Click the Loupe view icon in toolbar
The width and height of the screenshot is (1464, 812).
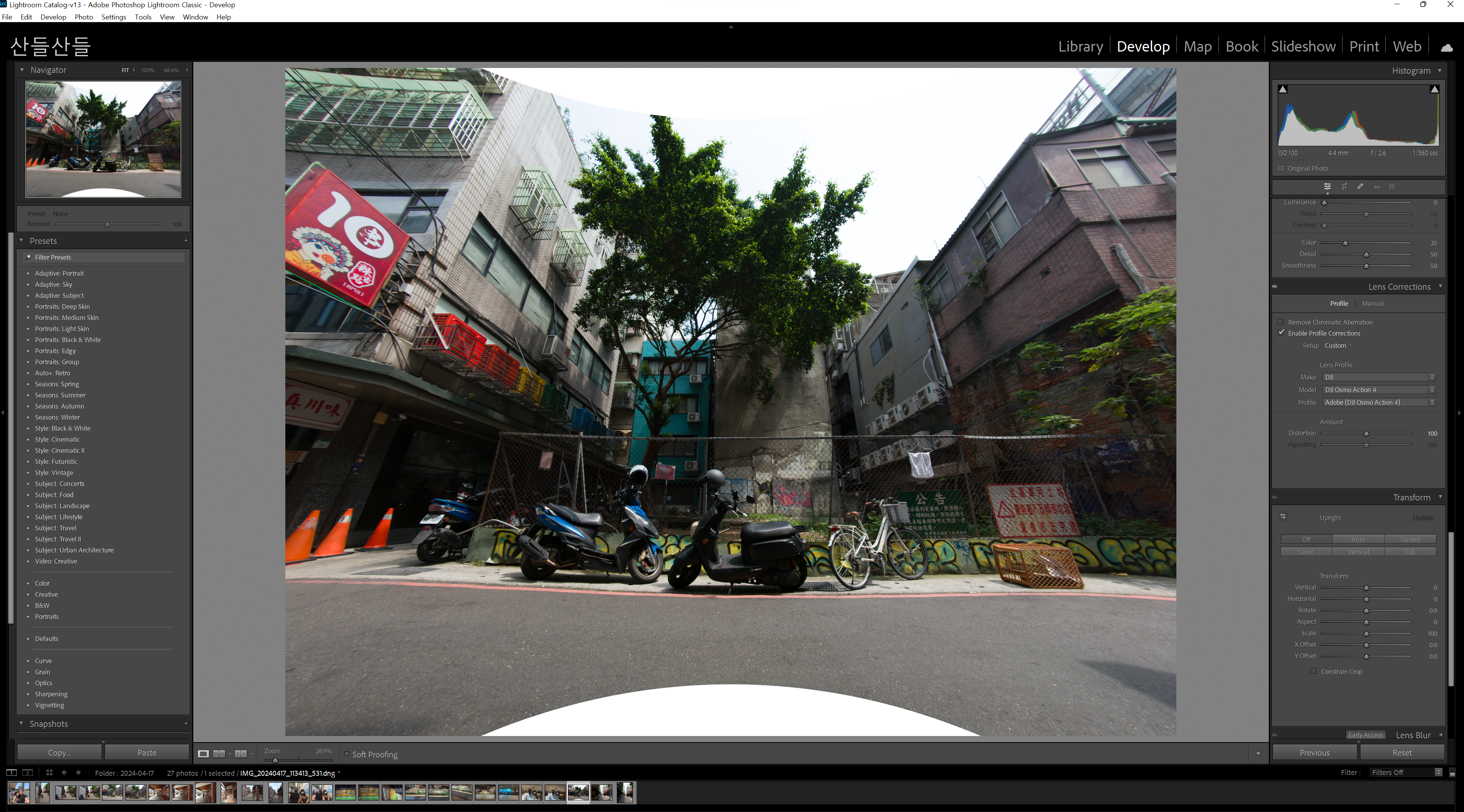[x=203, y=754]
